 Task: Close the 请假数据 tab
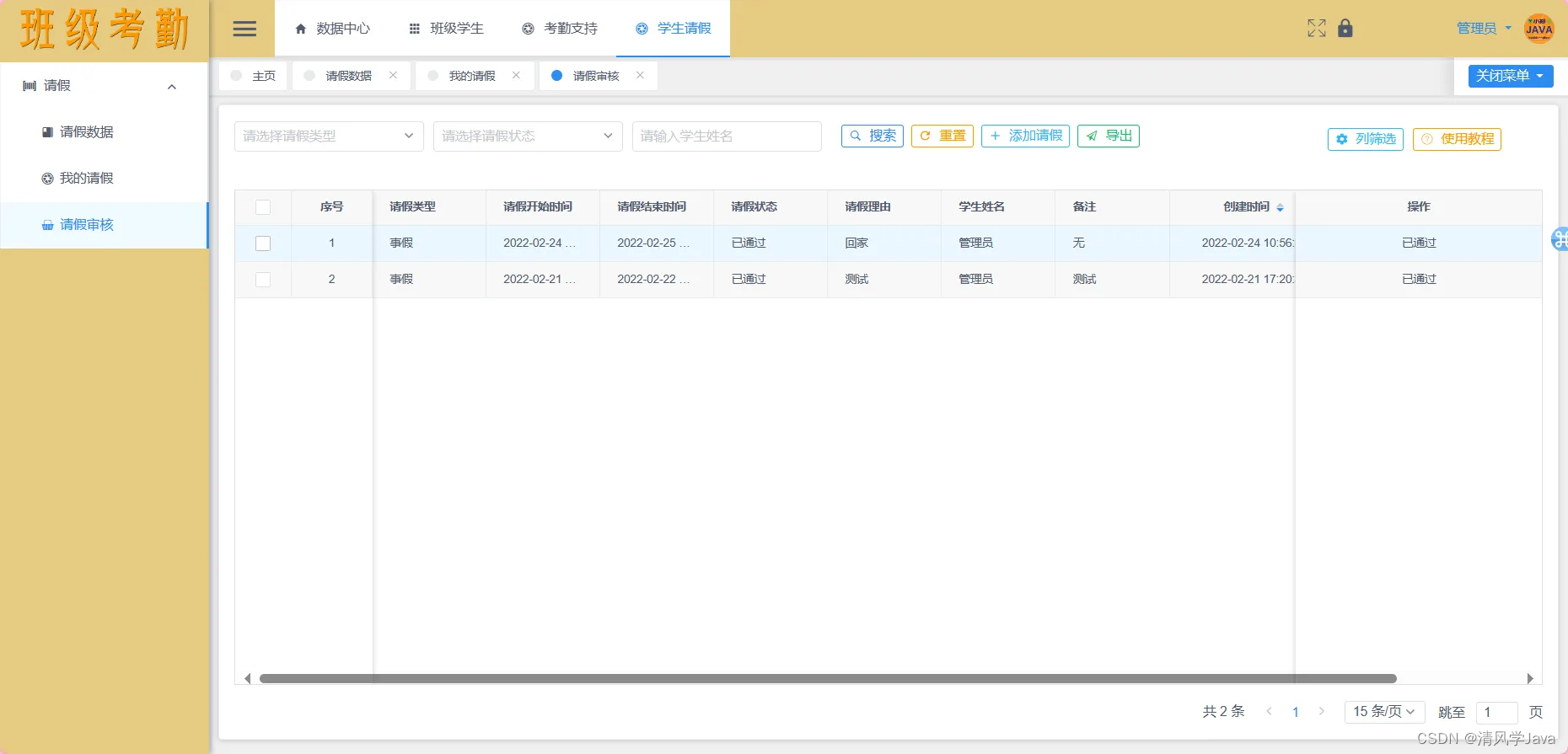click(x=393, y=75)
